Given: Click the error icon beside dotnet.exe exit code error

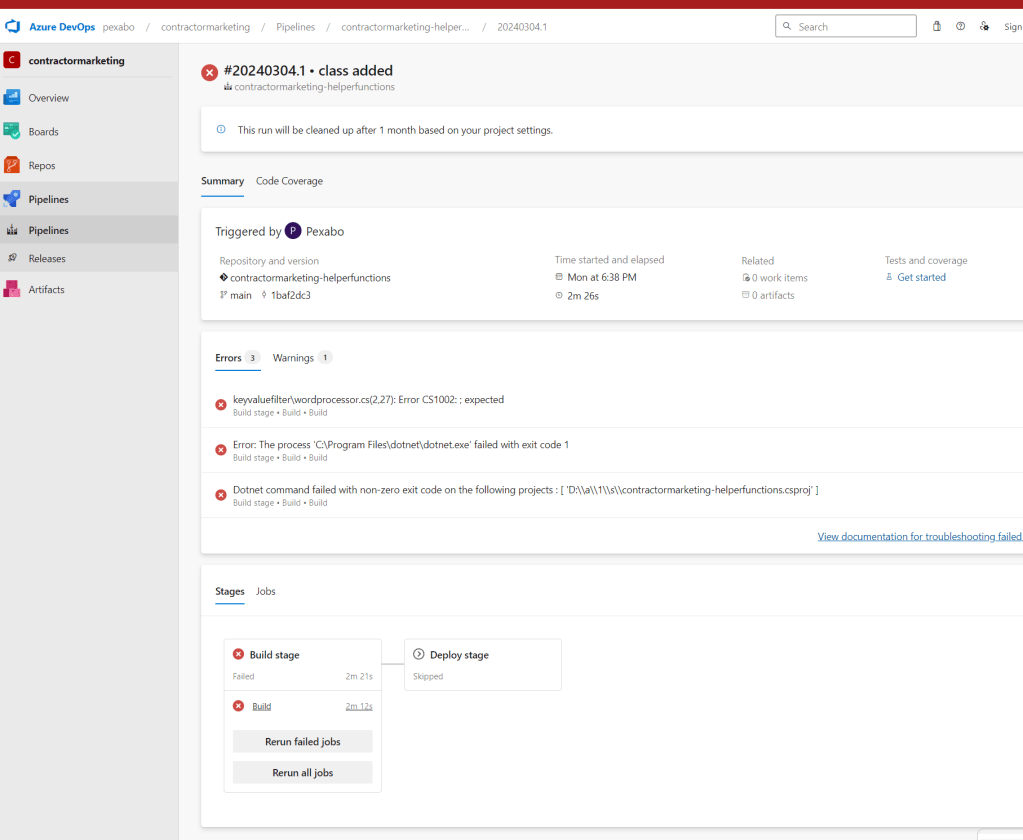Looking at the screenshot, I should point(221,450).
